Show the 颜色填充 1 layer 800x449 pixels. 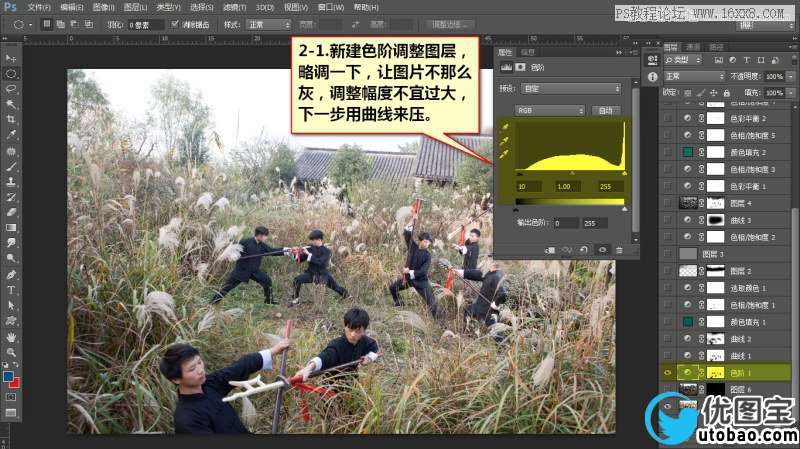pyautogui.click(x=667, y=322)
